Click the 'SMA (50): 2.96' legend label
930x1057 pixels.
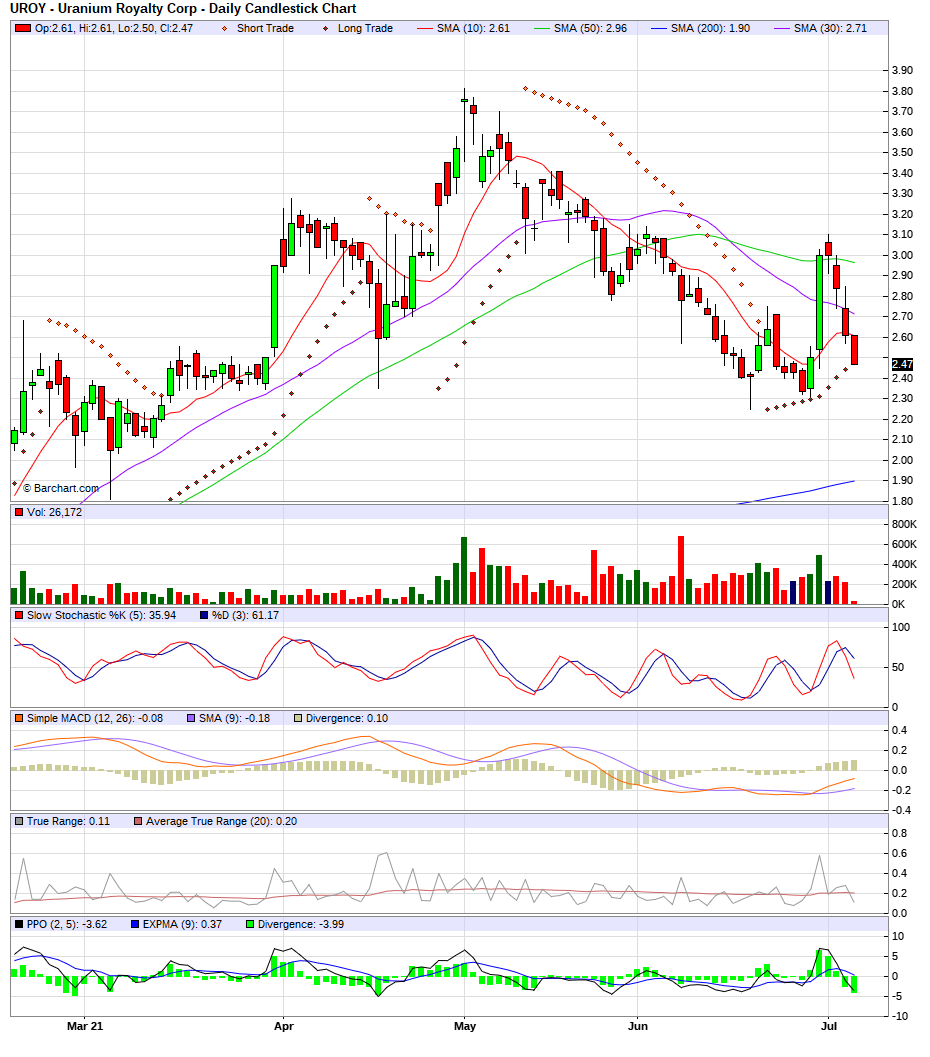[x=590, y=28]
